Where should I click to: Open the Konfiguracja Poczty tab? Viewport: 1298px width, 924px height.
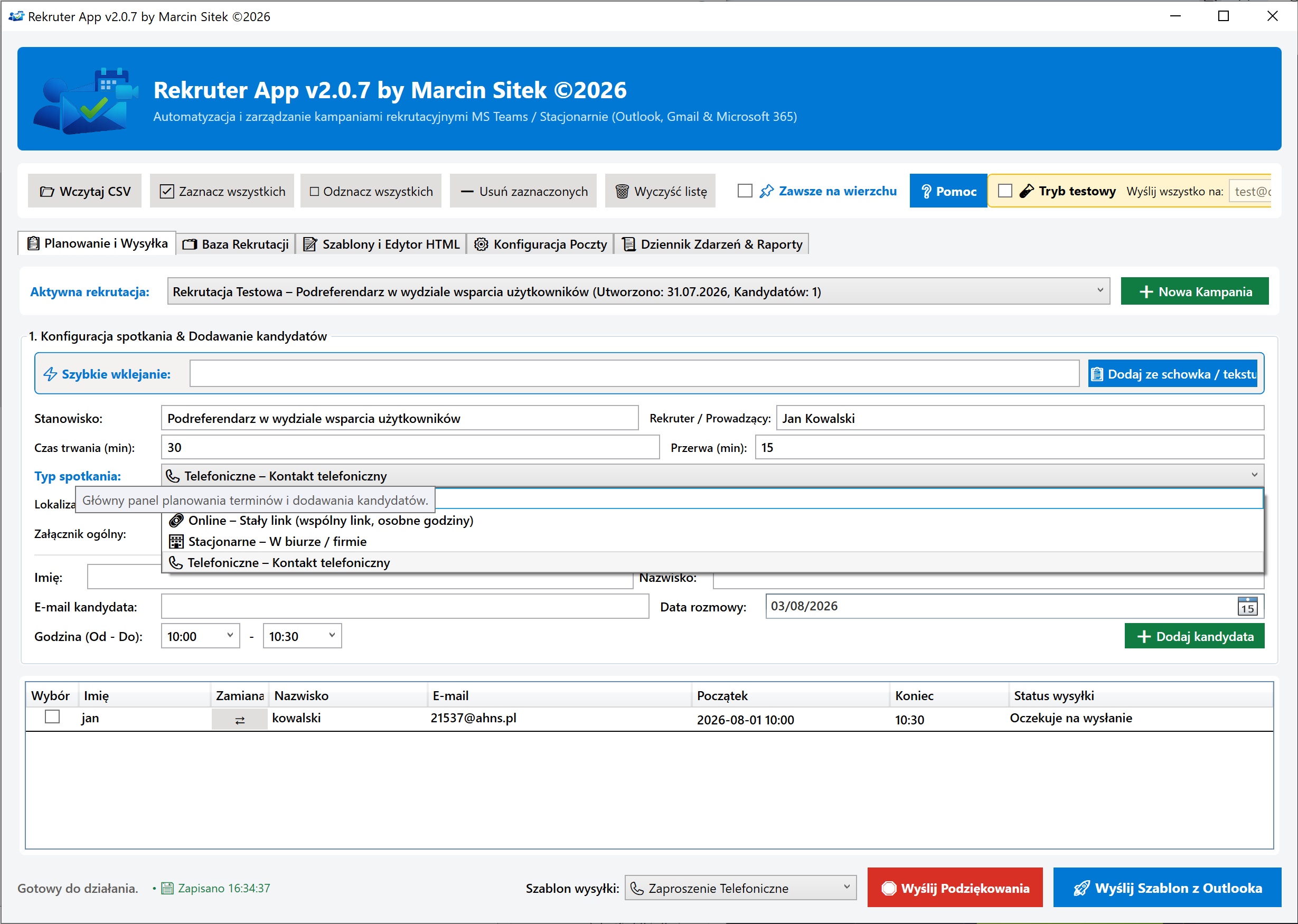click(x=540, y=244)
